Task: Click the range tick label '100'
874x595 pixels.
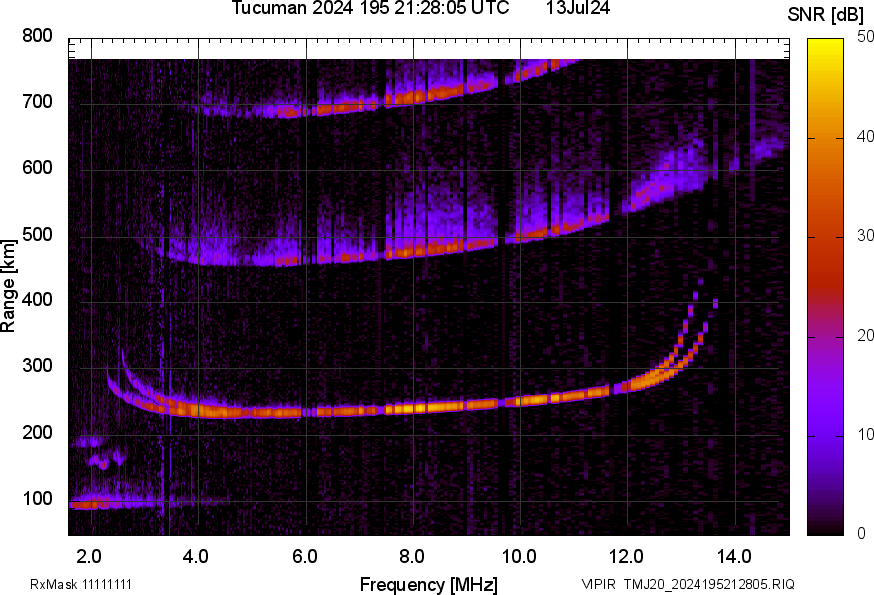Action: coord(37,498)
